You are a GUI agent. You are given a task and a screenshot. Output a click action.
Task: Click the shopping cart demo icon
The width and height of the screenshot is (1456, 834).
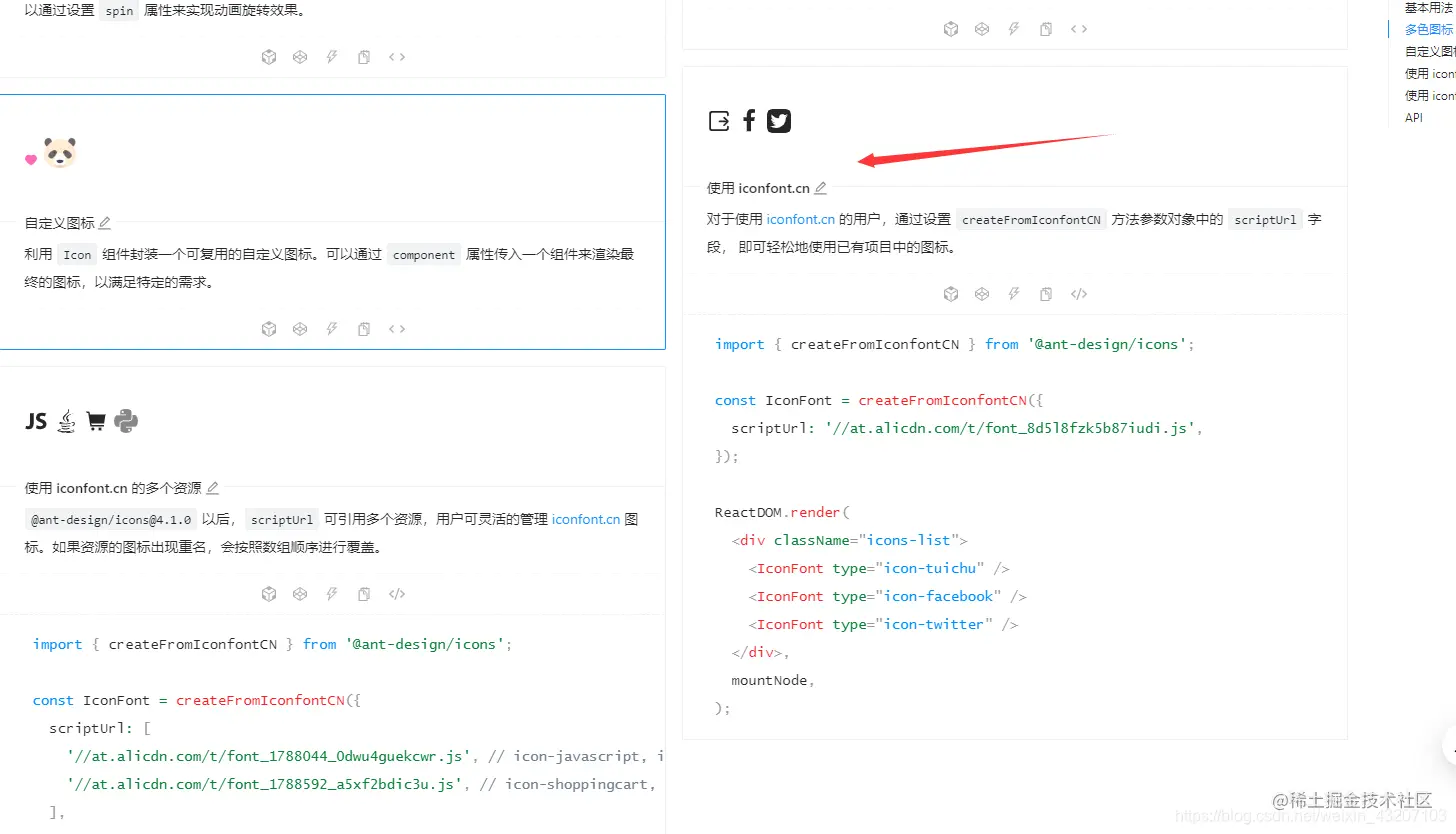click(96, 422)
